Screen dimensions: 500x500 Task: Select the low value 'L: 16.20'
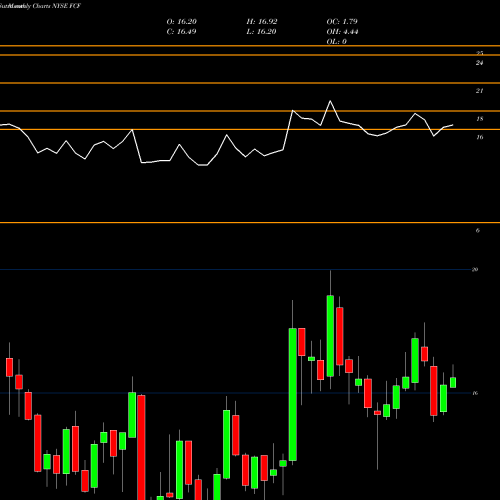pyautogui.click(x=262, y=32)
